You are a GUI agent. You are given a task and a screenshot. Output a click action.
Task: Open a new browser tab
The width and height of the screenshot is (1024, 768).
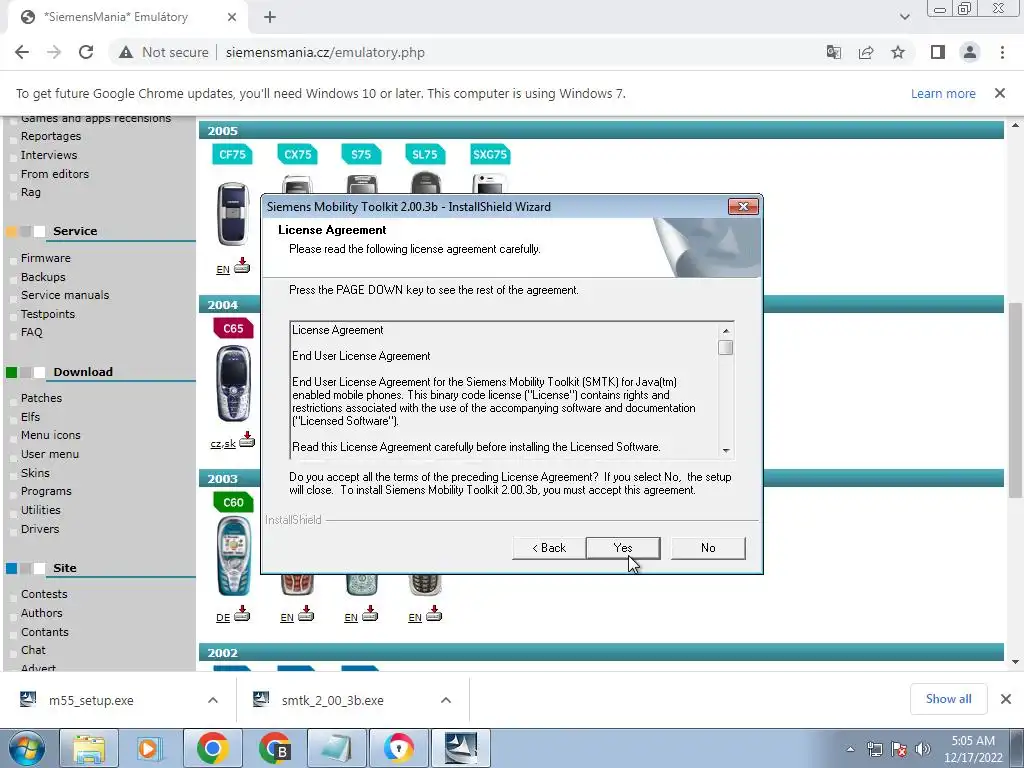coord(270,18)
